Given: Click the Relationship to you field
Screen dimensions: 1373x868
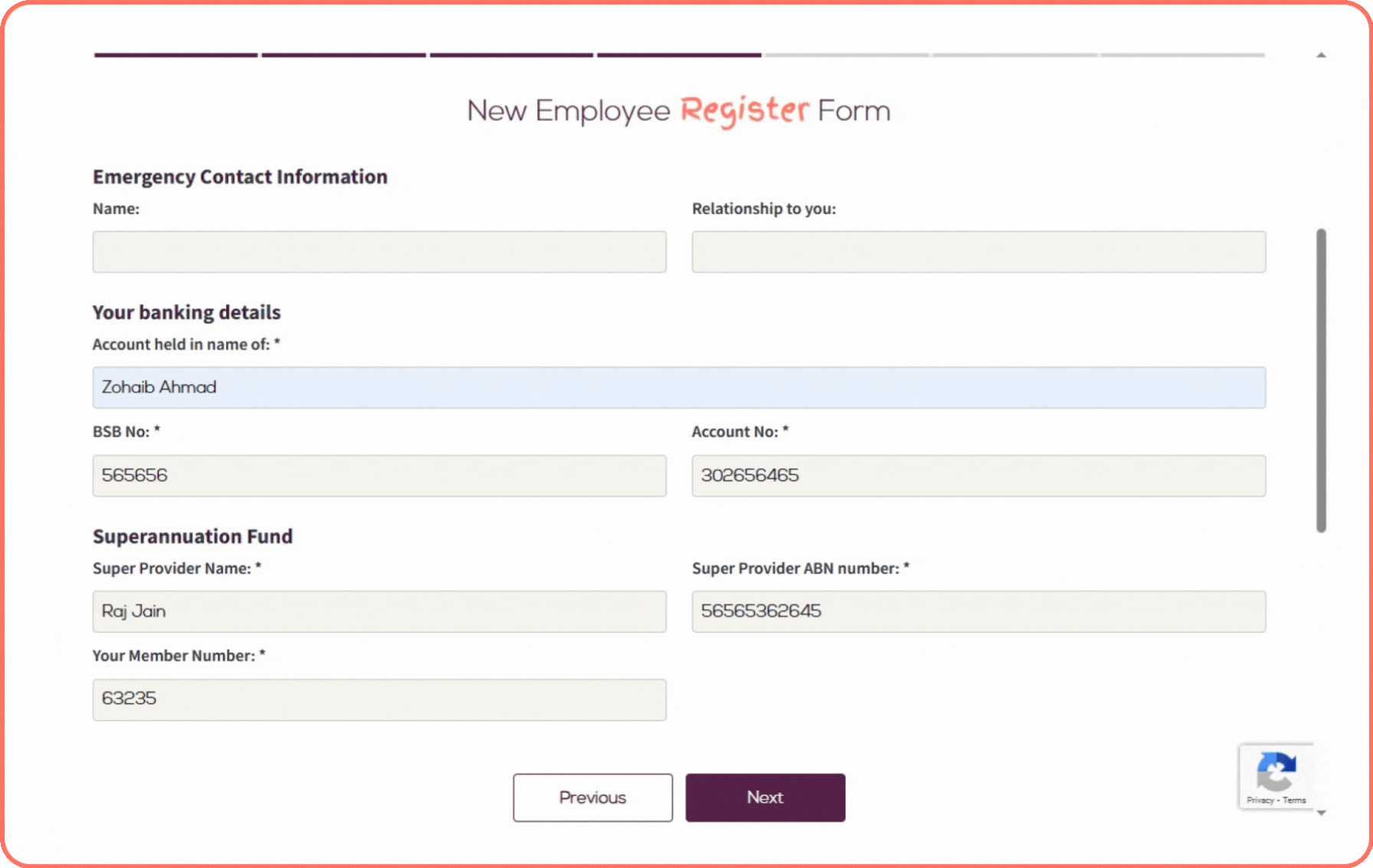Looking at the screenshot, I should click(x=978, y=251).
